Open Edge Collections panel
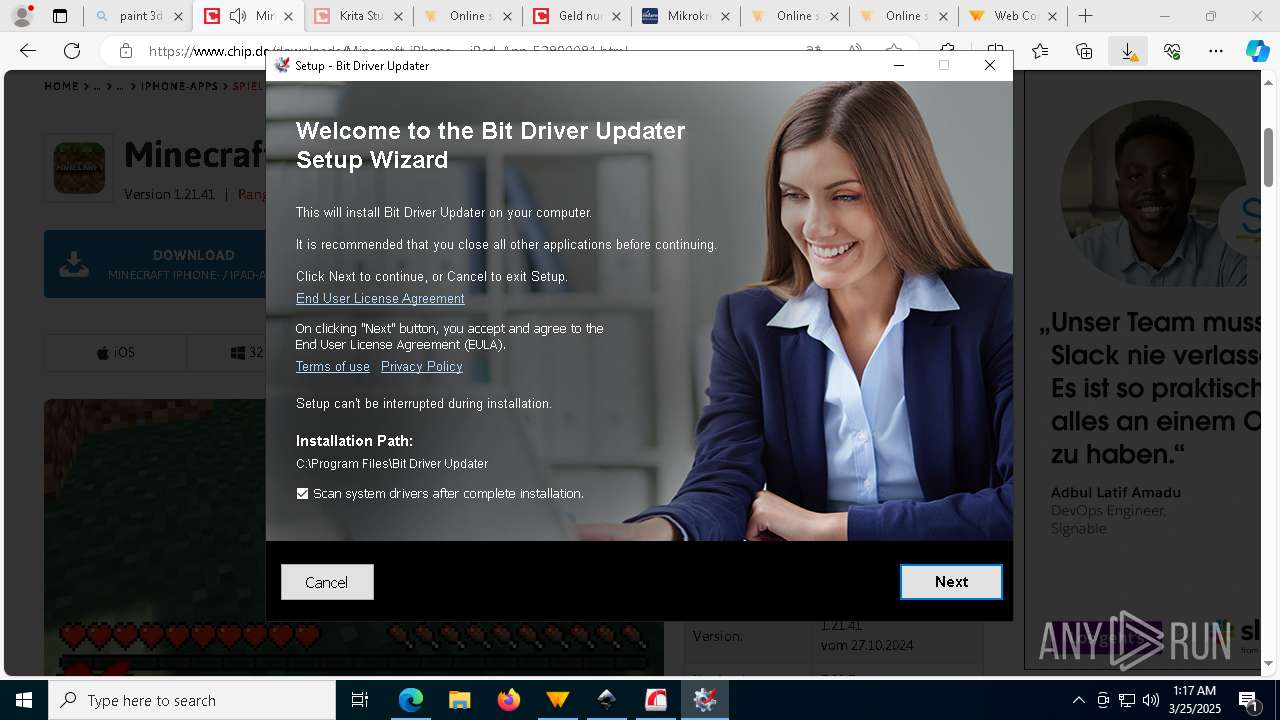1280x720 pixels. pos(1084,51)
